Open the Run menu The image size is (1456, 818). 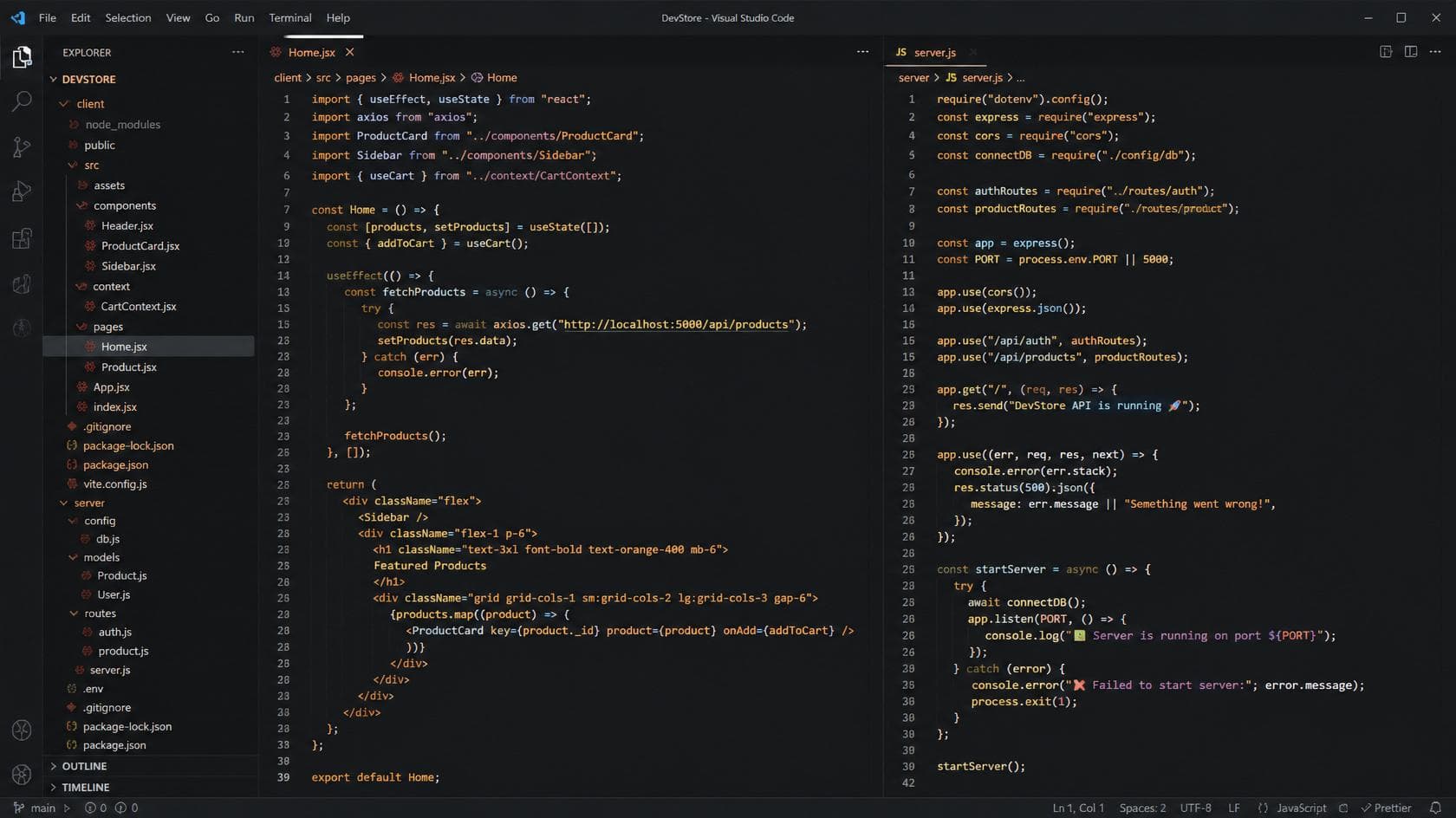[244, 17]
